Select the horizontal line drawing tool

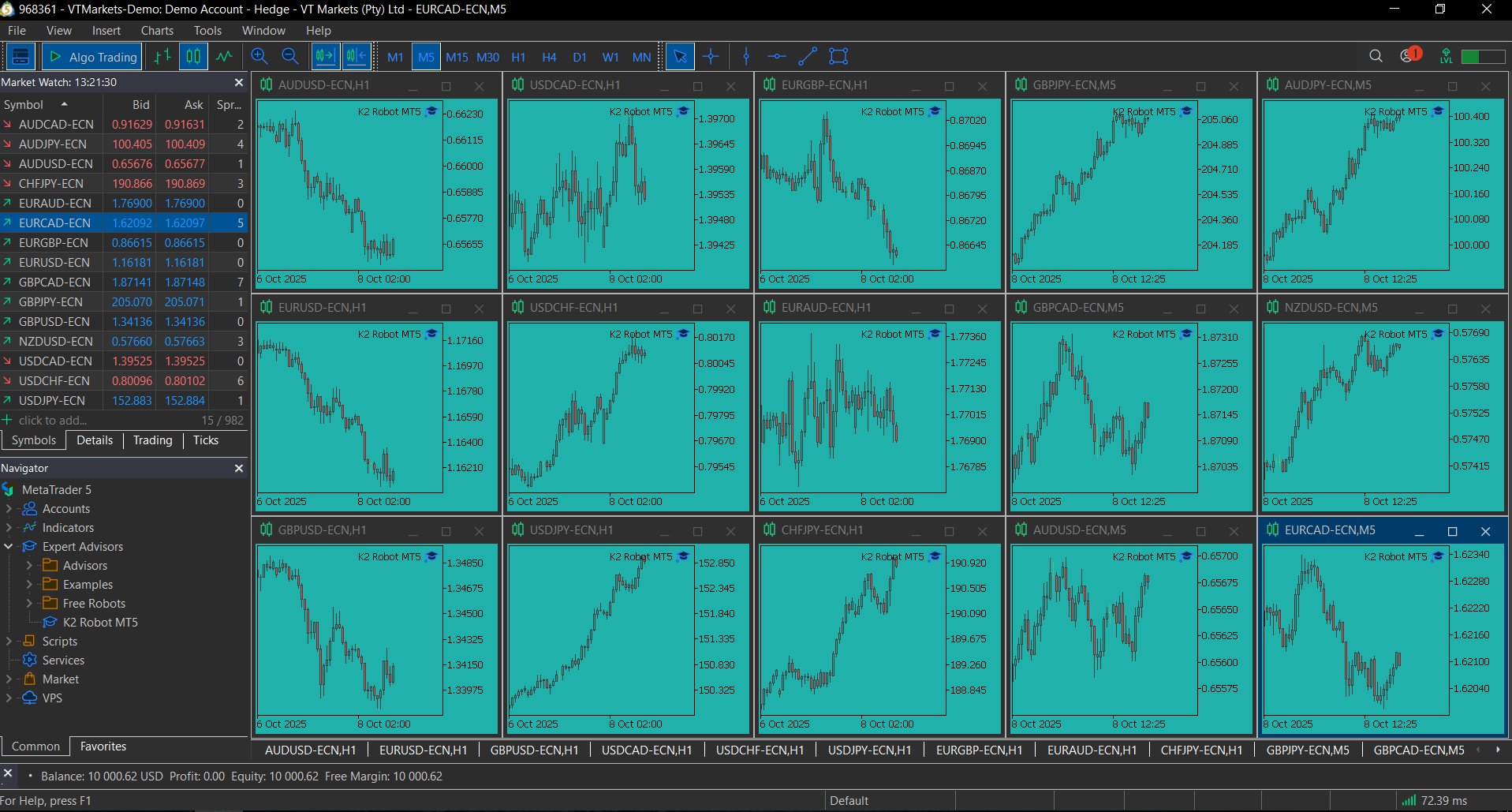point(777,57)
